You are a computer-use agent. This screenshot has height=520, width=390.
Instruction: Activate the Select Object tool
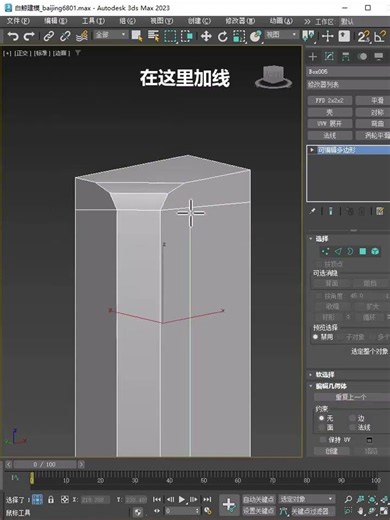[137, 36]
